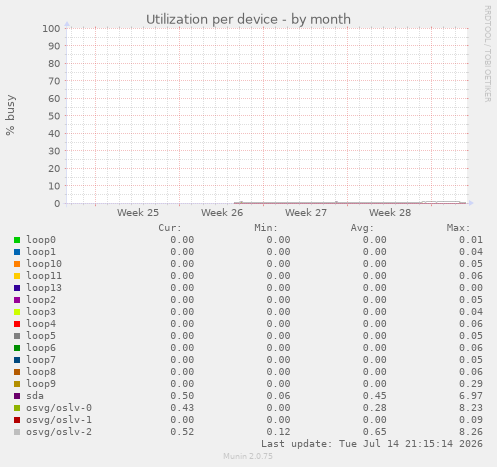Click the loop8 brown legend swatch
This screenshot has height=467, width=497.
click(17, 372)
